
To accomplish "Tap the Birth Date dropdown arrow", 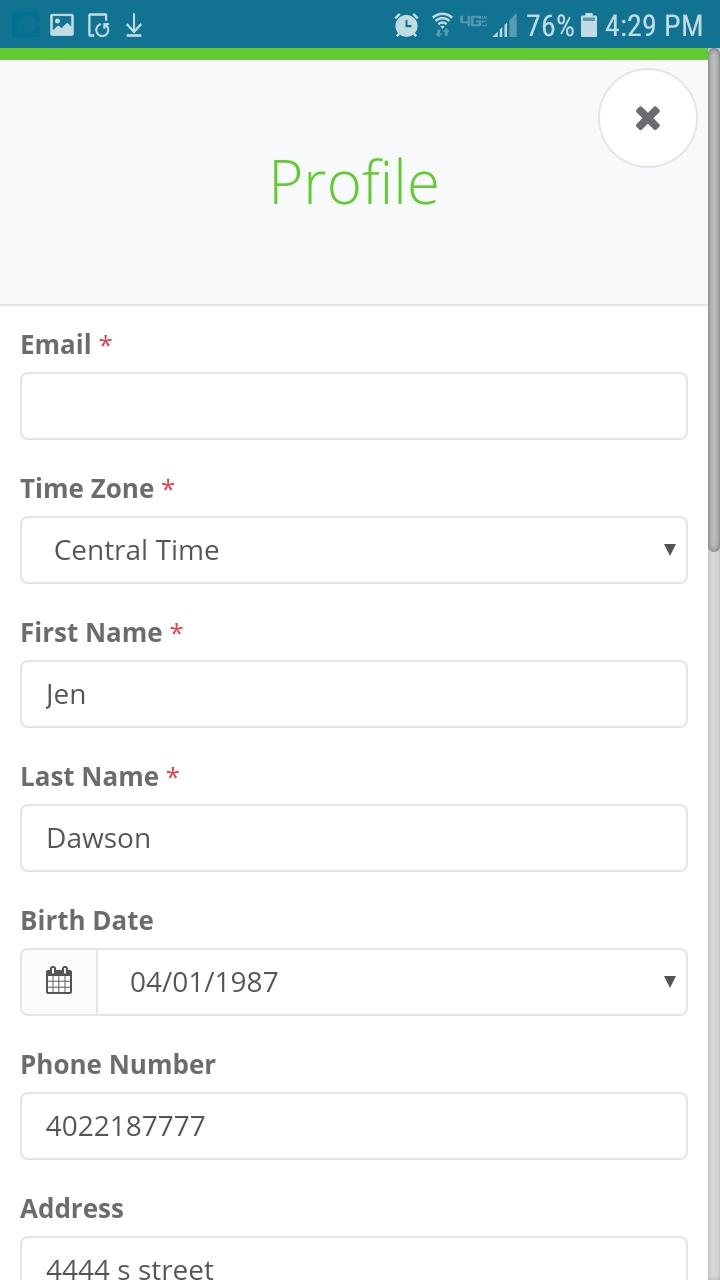I will [x=669, y=981].
